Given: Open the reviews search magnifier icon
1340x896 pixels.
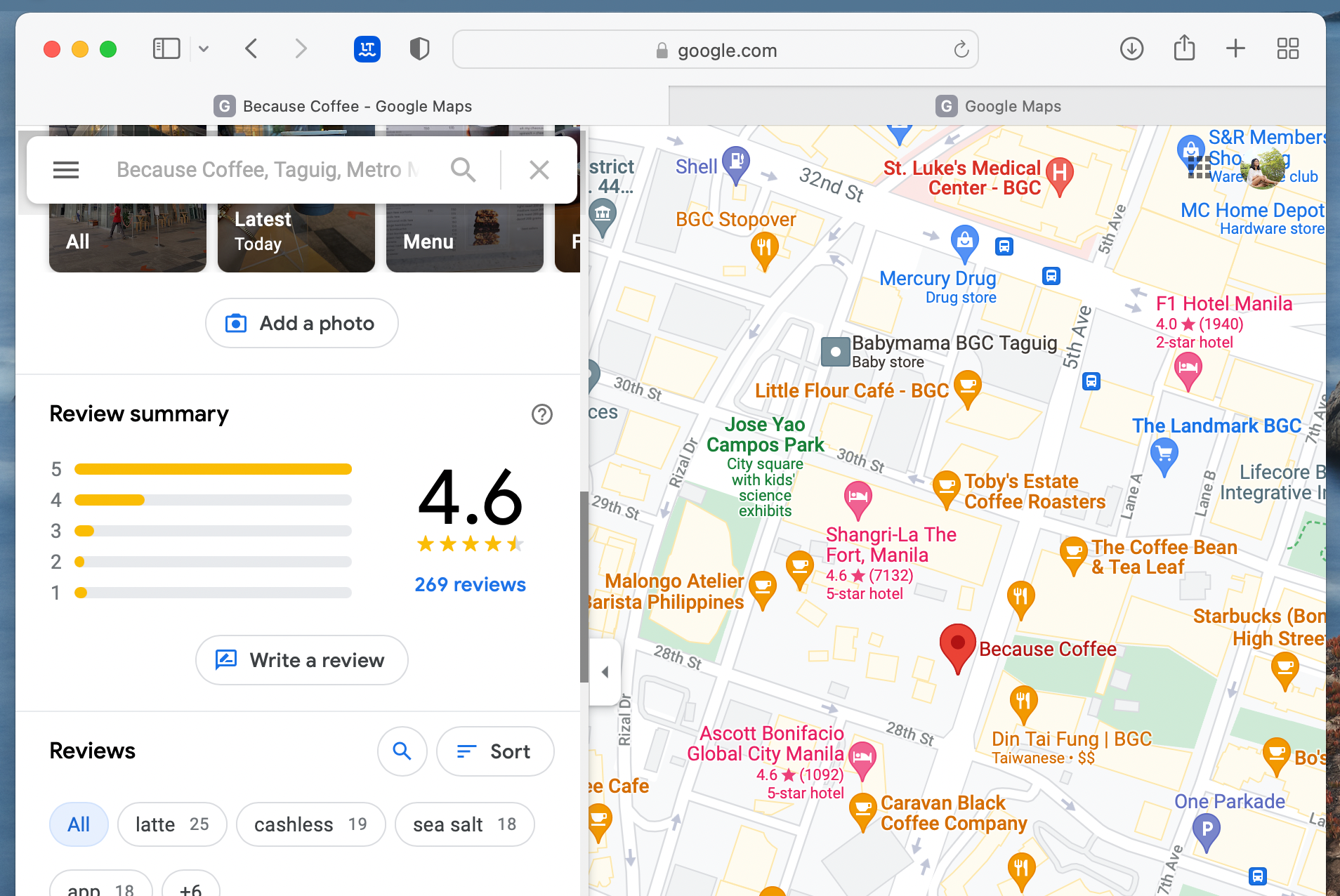Looking at the screenshot, I should coord(402,751).
